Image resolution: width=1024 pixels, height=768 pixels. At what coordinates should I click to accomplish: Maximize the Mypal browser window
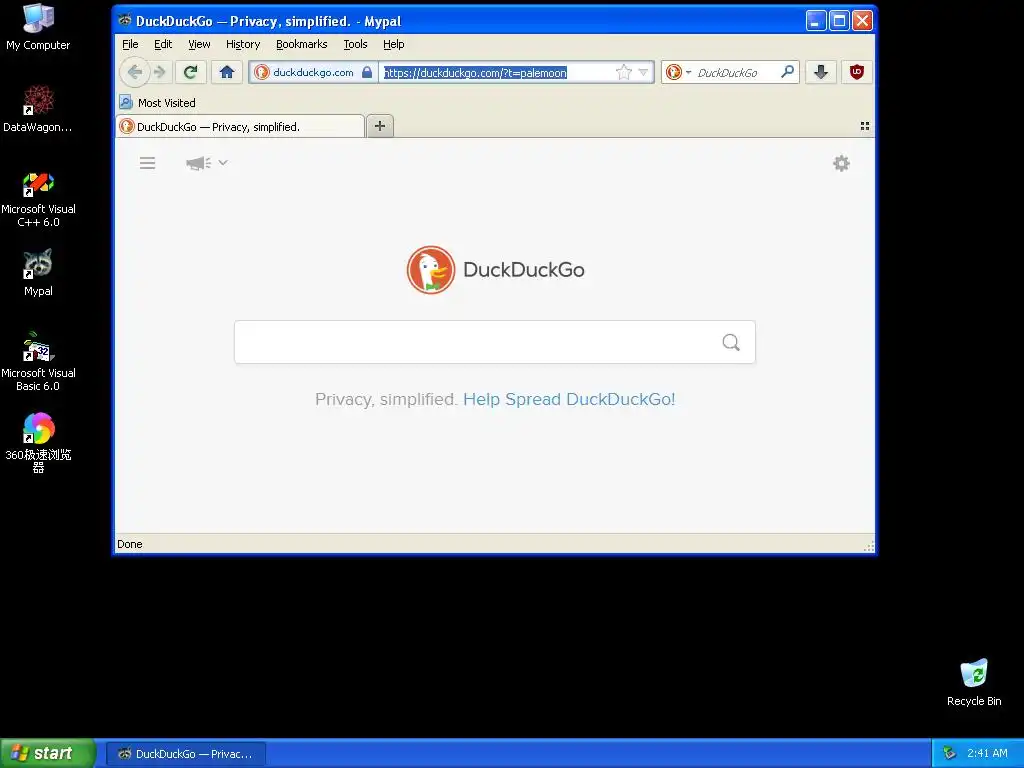pos(839,21)
